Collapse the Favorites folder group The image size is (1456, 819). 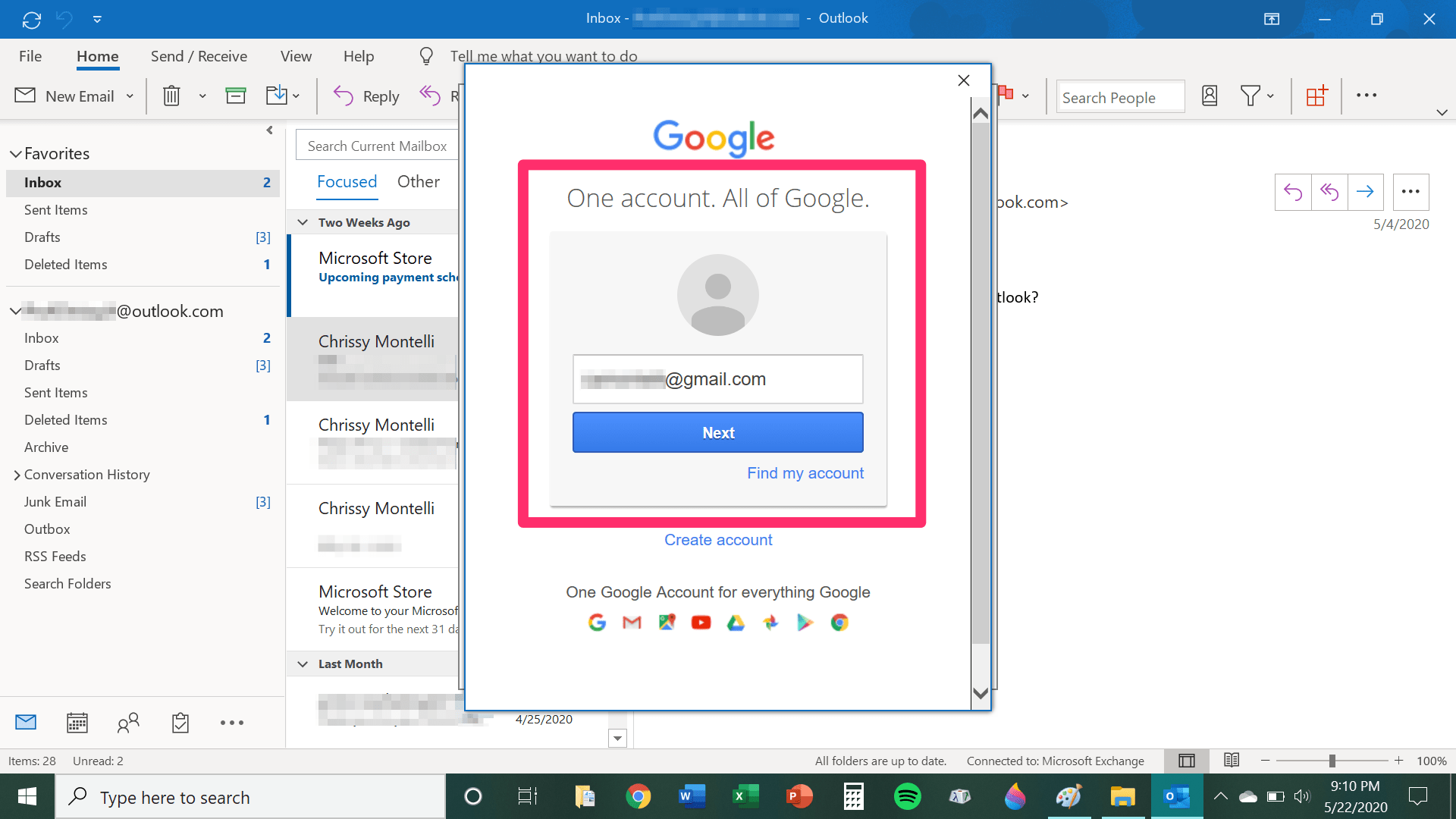pos(15,154)
